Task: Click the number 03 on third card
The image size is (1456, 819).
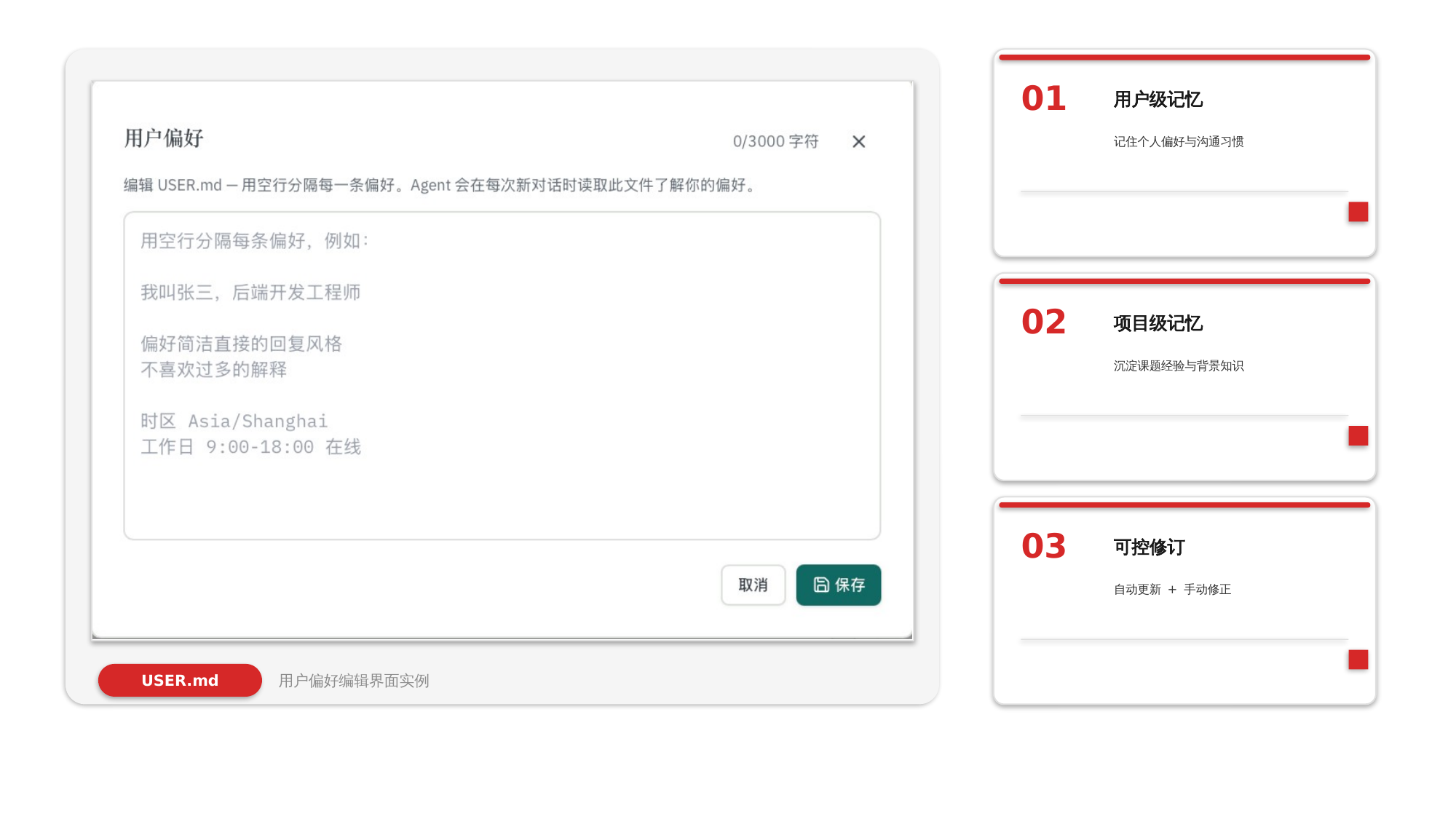Action: [x=1043, y=546]
